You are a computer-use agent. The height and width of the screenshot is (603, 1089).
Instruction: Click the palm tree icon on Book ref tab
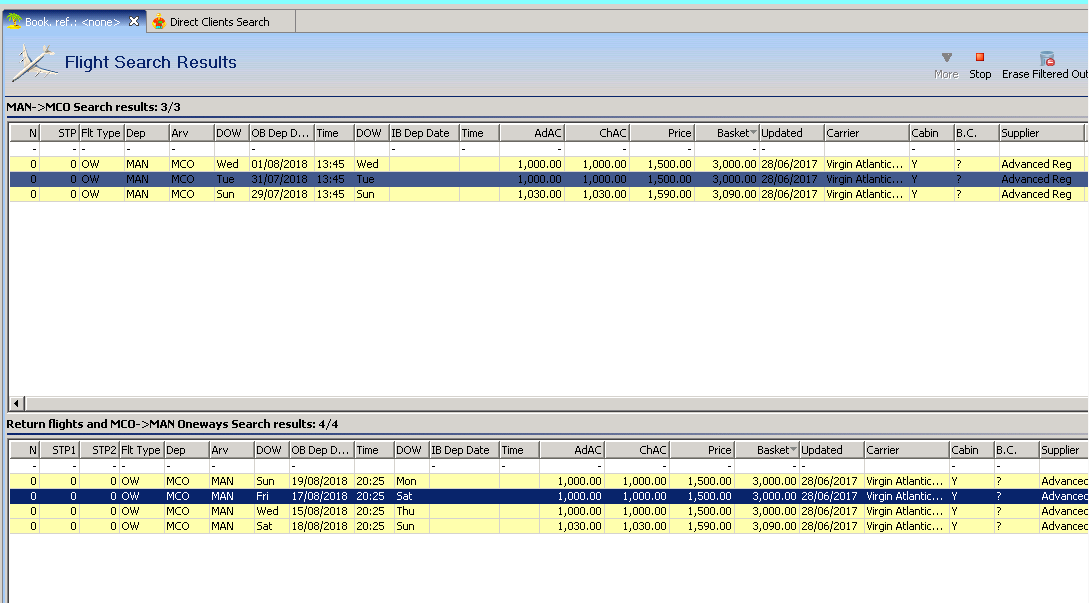point(14,21)
